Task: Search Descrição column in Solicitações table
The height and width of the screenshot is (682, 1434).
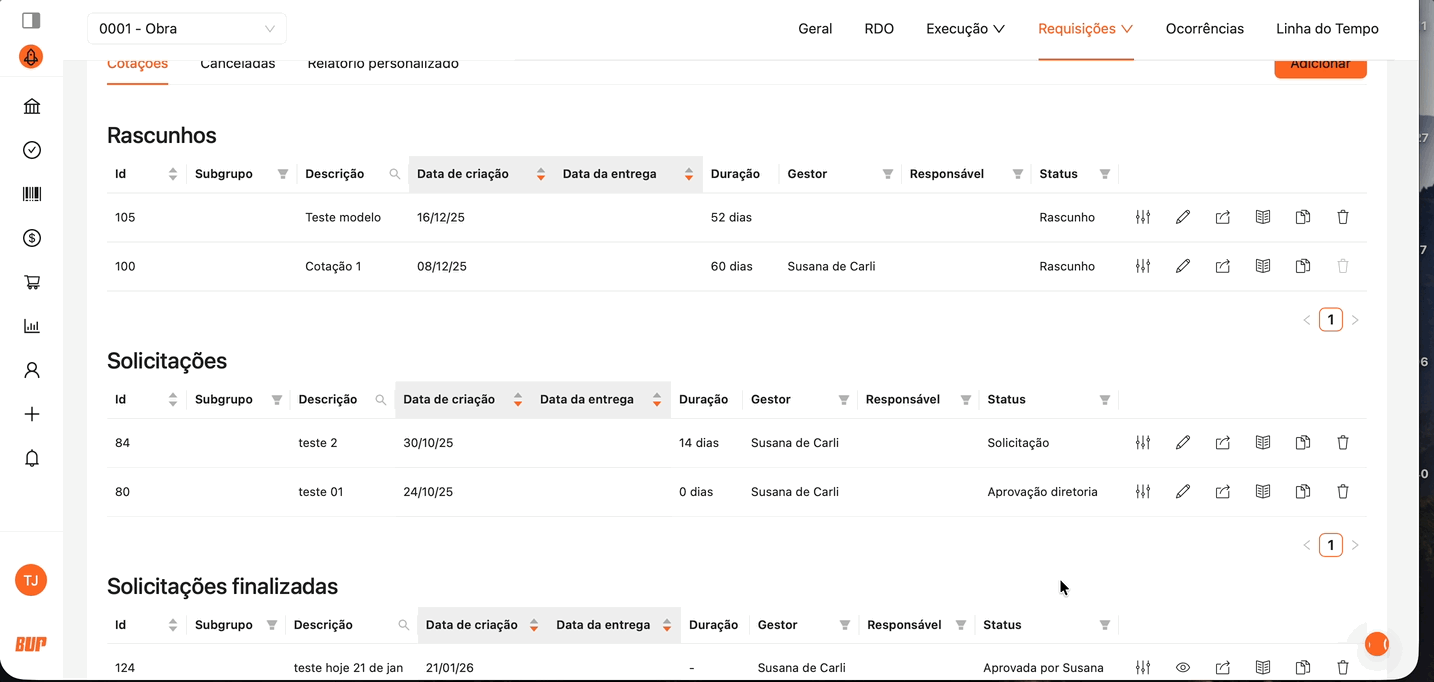Action: (381, 399)
